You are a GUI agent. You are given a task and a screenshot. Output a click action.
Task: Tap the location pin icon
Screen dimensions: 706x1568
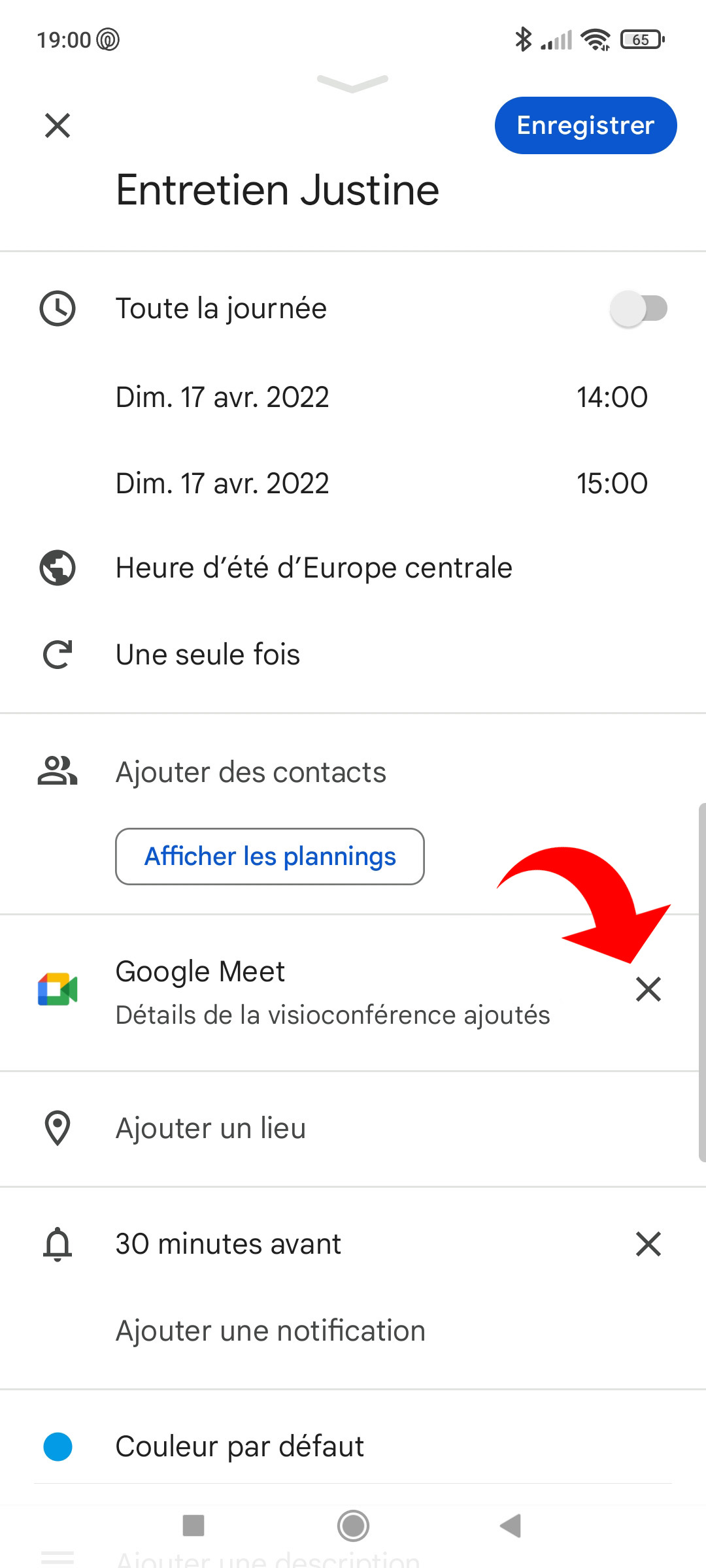tap(58, 1128)
